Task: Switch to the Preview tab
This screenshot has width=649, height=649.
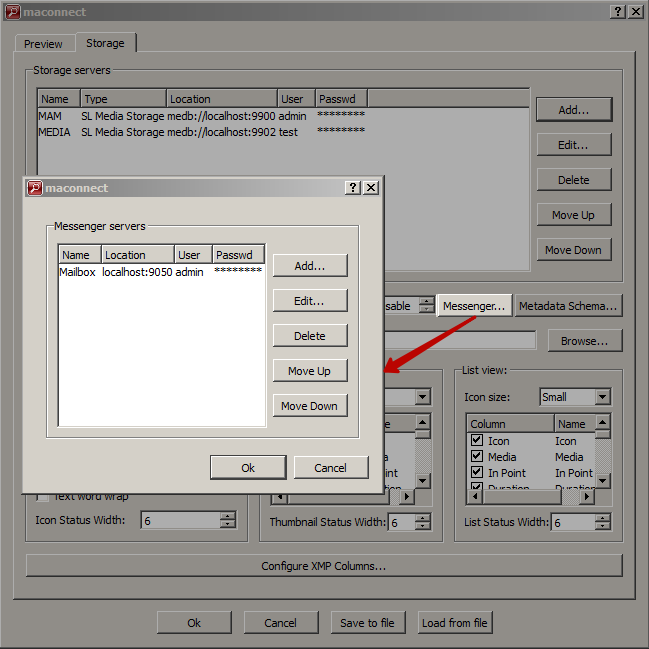Action: point(43,43)
